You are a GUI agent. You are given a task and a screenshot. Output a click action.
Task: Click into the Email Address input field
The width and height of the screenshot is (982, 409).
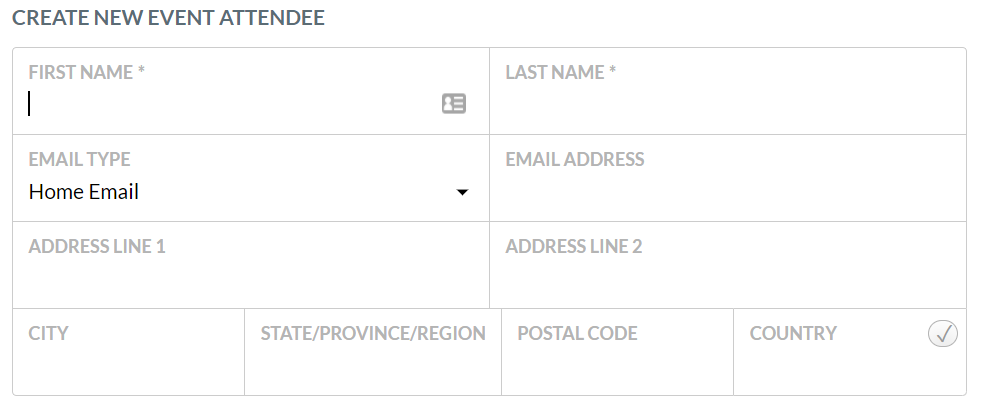point(728,192)
